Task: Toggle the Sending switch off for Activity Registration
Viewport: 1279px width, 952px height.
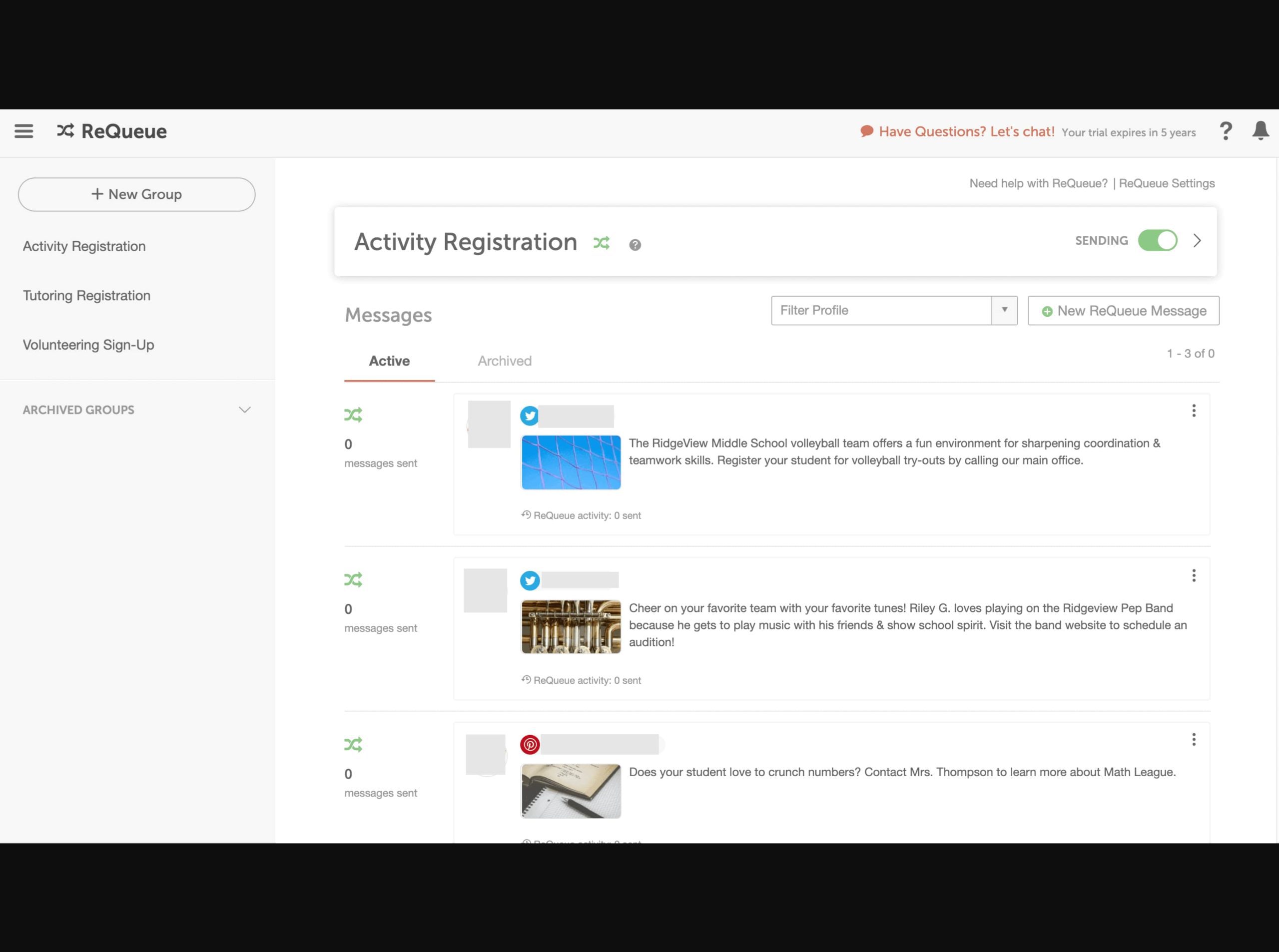Action: [1157, 240]
